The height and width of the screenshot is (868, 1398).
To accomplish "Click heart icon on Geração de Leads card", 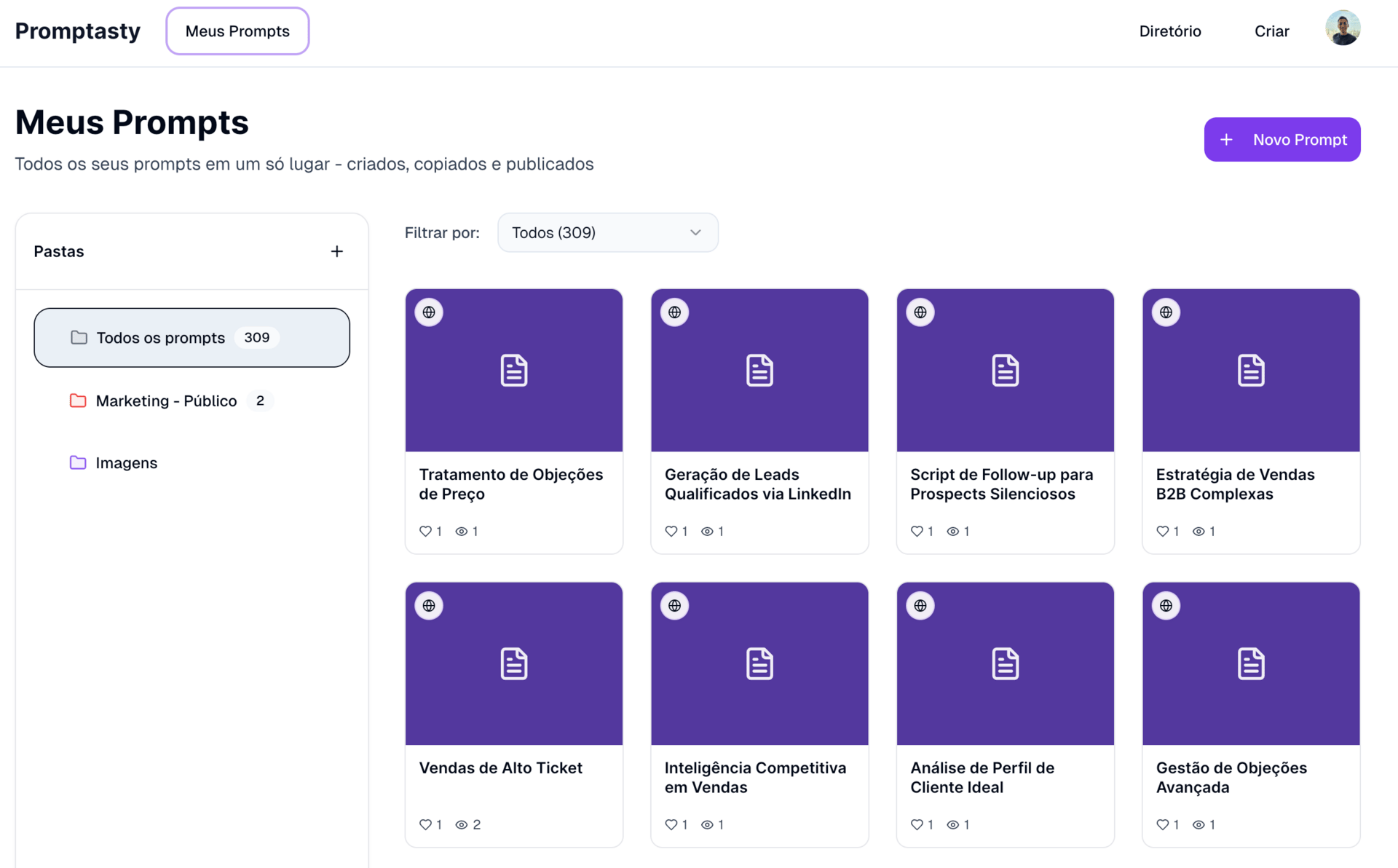I will pyautogui.click(x=671, y=532).
